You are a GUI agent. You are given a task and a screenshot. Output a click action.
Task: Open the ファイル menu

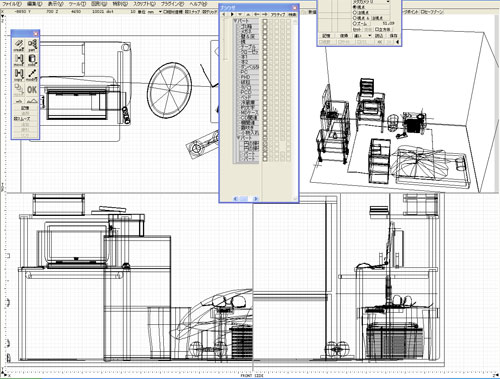click(x=12, y=4)
